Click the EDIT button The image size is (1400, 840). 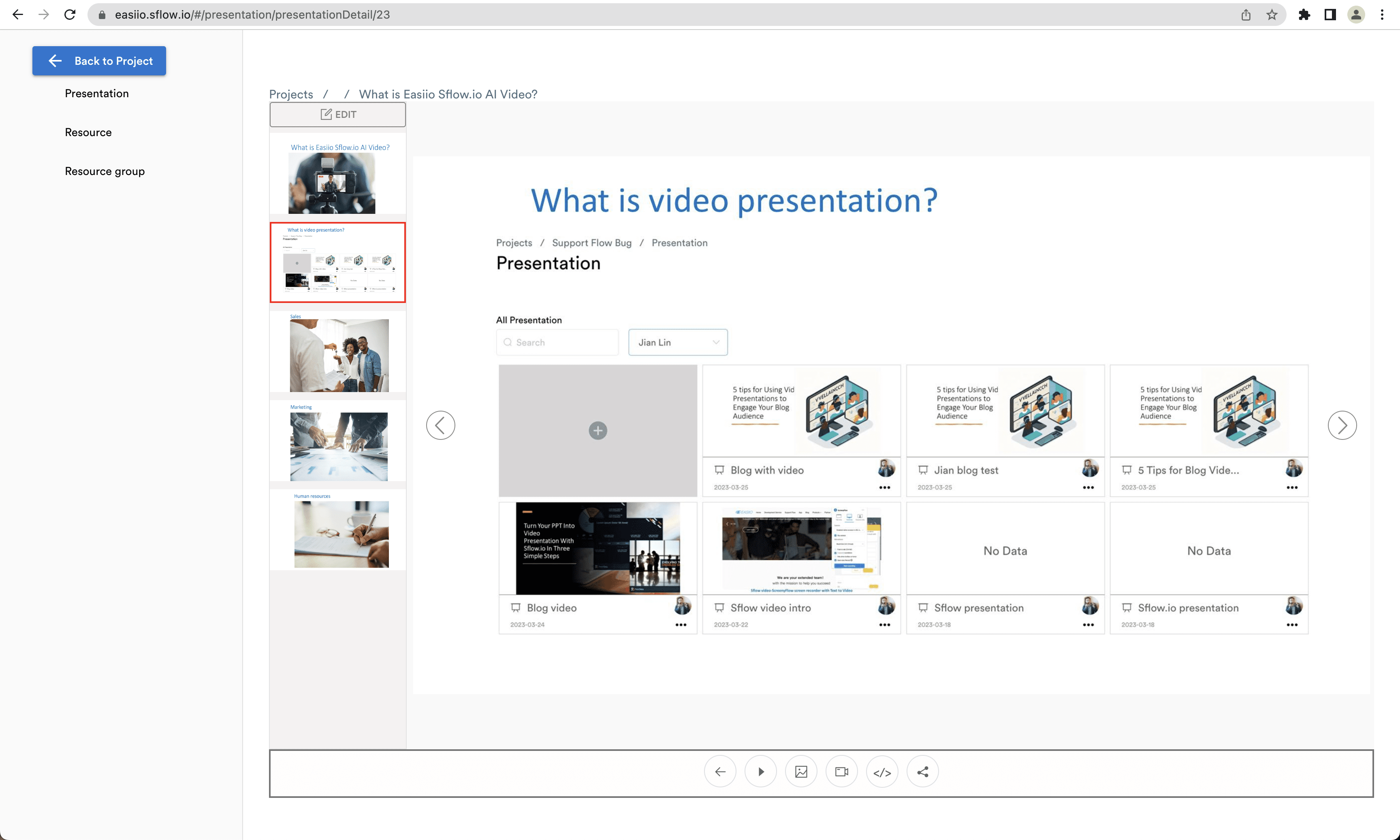(x=337, y=114)
